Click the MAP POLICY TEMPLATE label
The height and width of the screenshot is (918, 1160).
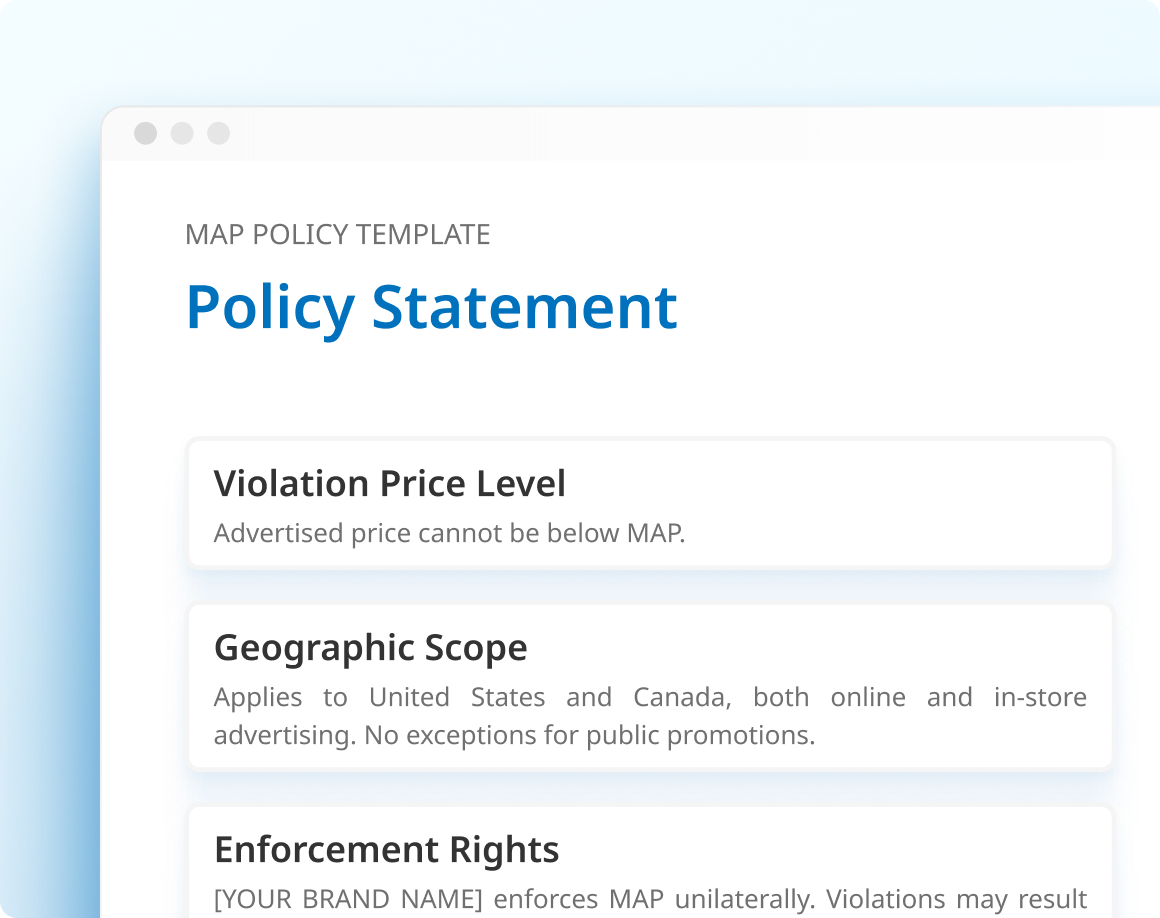pyautogui.click(x=337, y=234)
